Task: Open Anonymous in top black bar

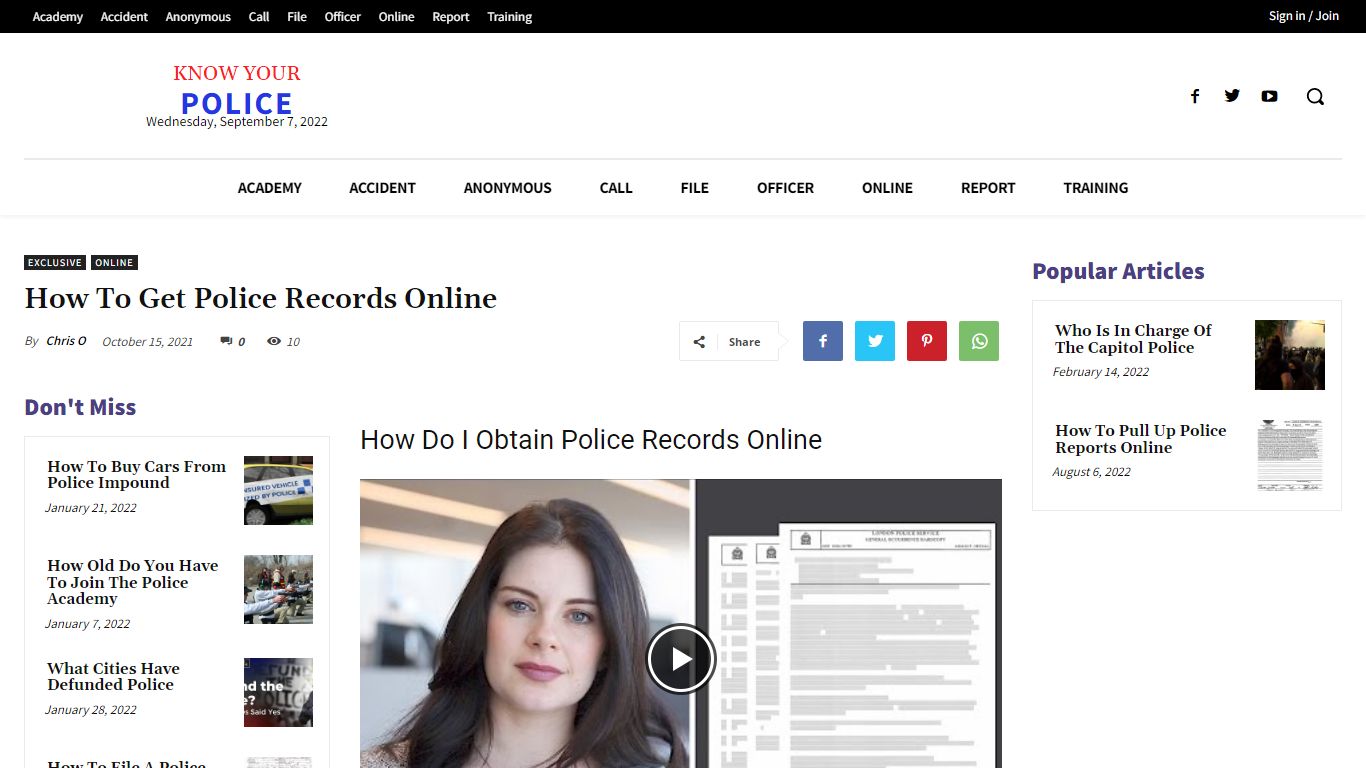Action: (x=198, y=17)
